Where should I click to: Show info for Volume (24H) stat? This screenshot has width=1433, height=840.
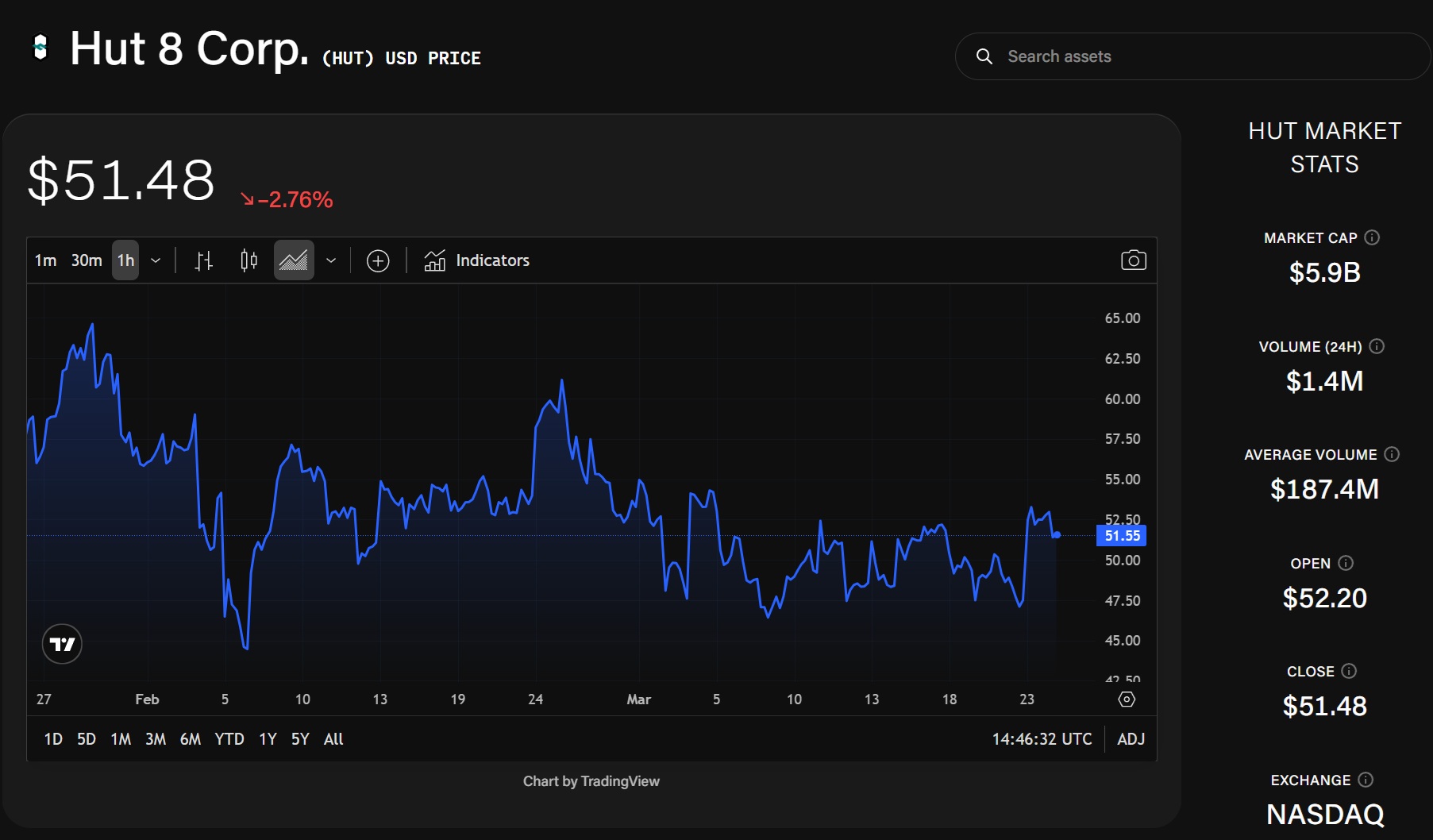pos(1377,346)
